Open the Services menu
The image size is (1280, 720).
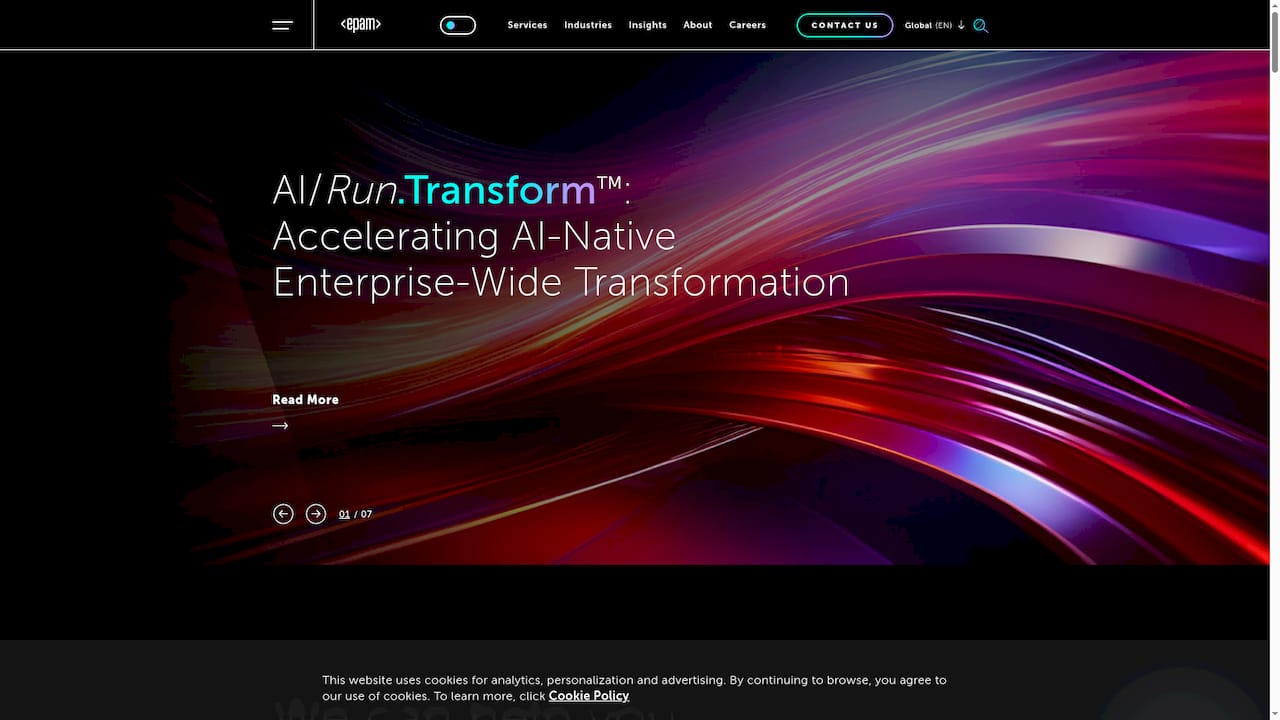tap(527, 25)
